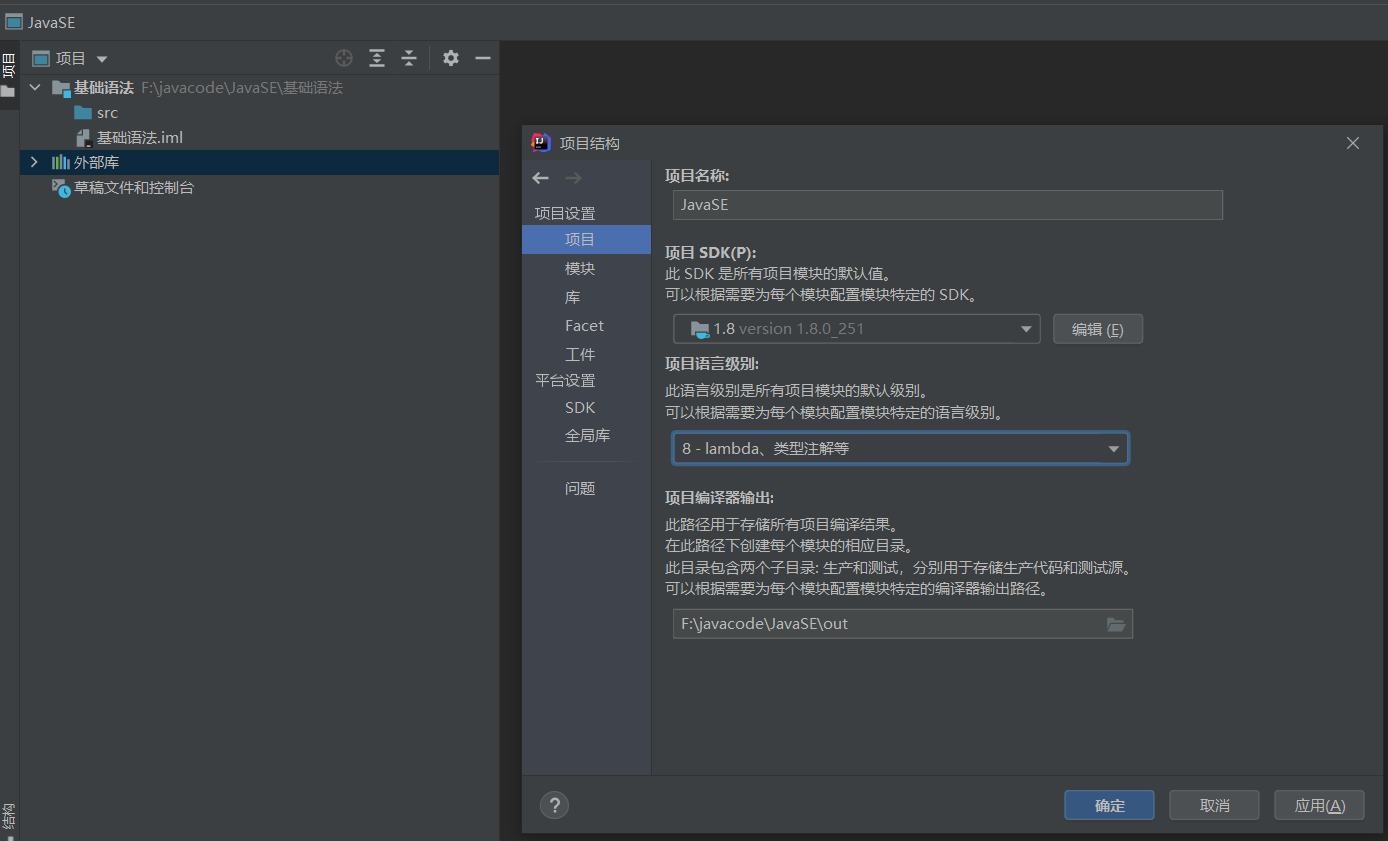Select the src folder row
Viewport: 1388px width, 841px height.
pyautogui.click(x=259, y=113)
